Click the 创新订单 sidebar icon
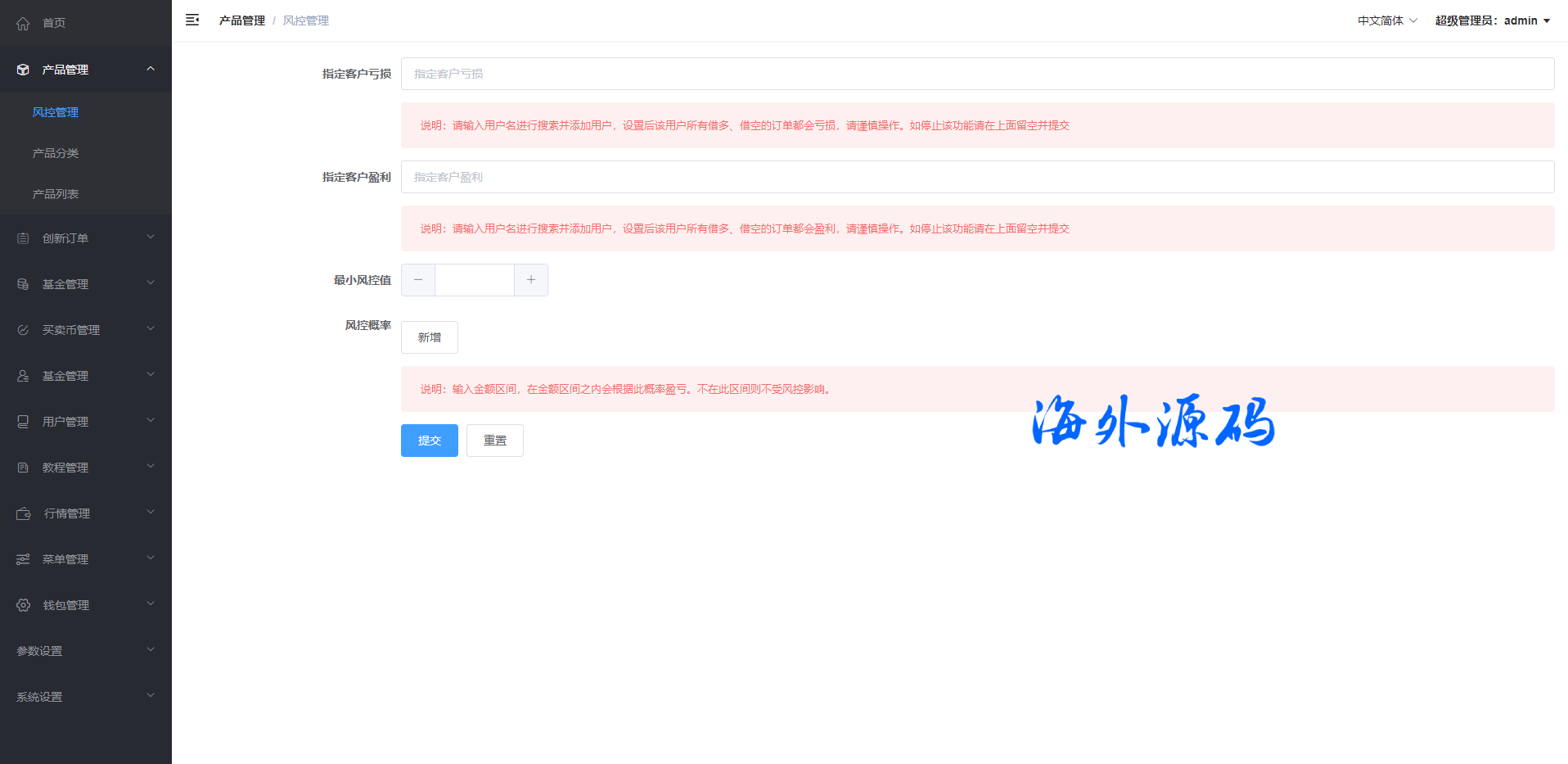Viewport: 1568px width, 764px height. (x=23, y=238)
